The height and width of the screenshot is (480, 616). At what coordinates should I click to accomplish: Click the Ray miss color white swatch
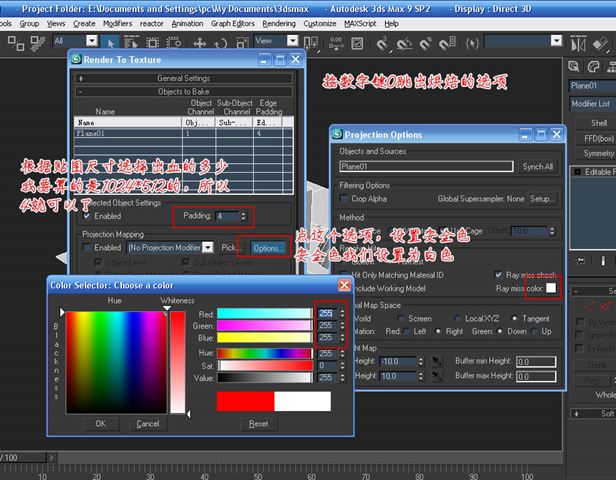coord(551,288)
